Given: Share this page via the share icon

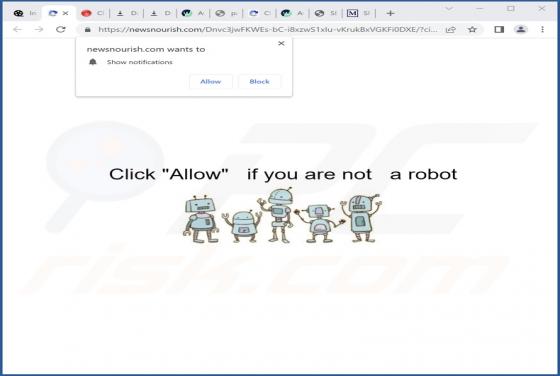Looking at the screenshot, I should coord(451,30).
